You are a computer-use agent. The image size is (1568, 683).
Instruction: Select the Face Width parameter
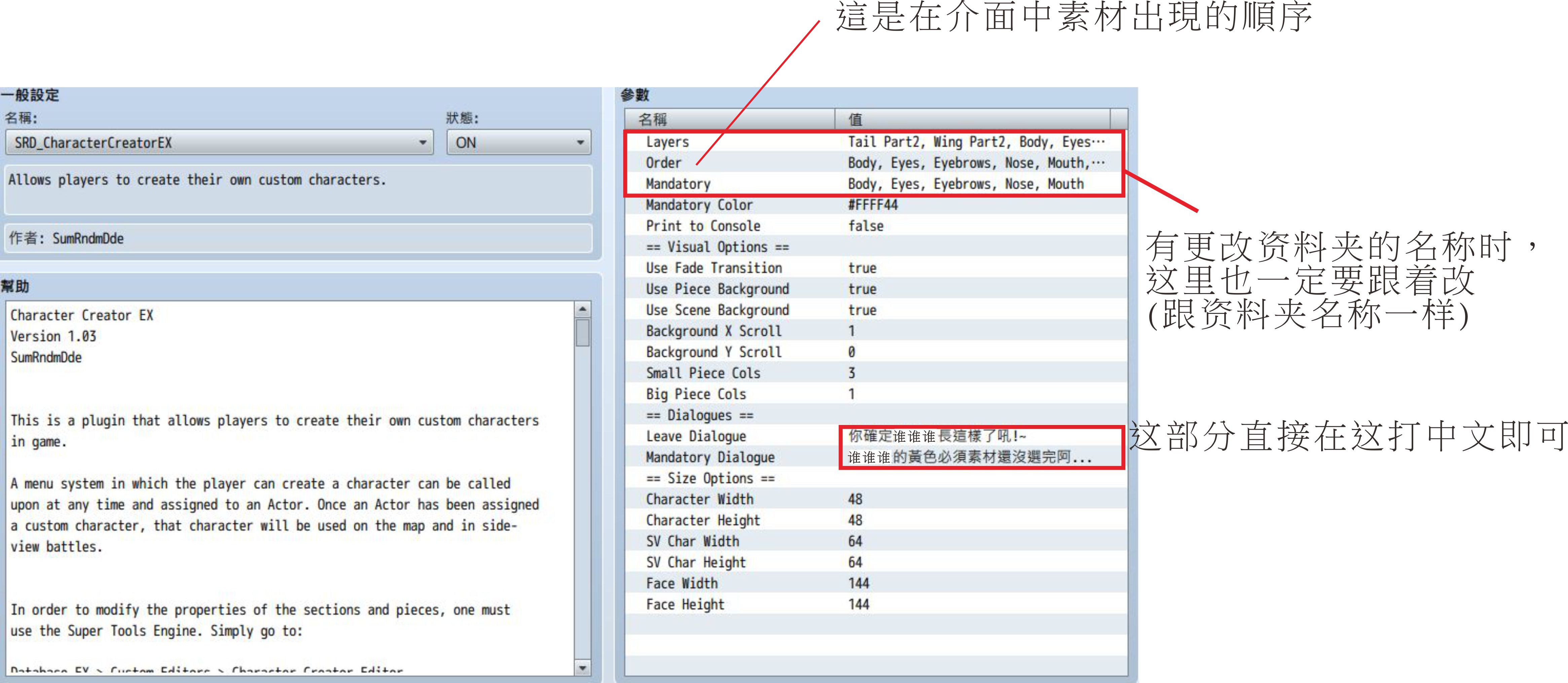click(x=876, y=583)
